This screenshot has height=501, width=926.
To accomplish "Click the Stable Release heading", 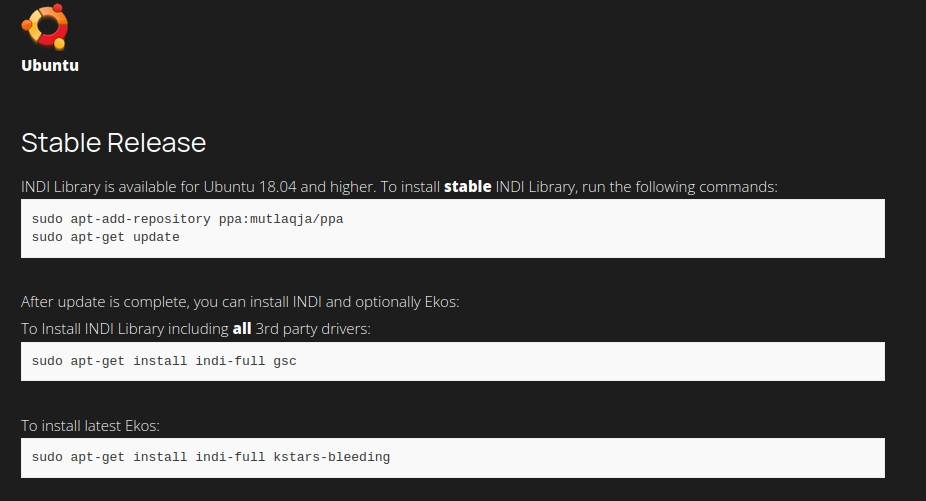I will coord(113,143).
